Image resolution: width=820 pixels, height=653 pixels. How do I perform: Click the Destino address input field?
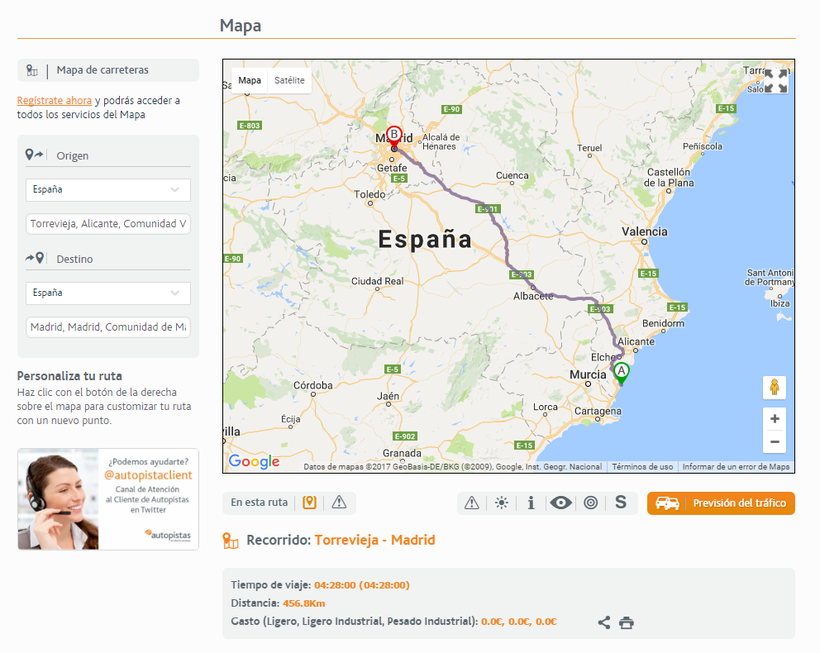click(x=108, y=327)
